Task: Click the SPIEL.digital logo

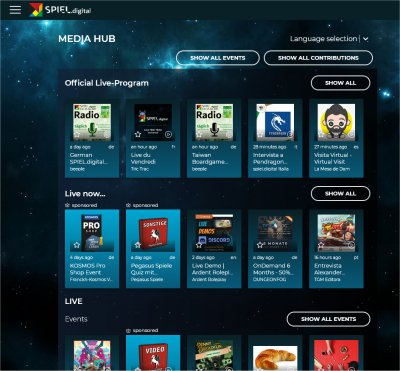Action: [60, 10]
